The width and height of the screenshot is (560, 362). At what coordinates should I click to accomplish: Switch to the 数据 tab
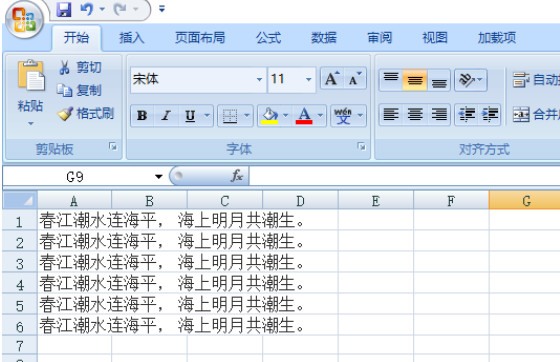pyautogui.click(x=324, y=37)
